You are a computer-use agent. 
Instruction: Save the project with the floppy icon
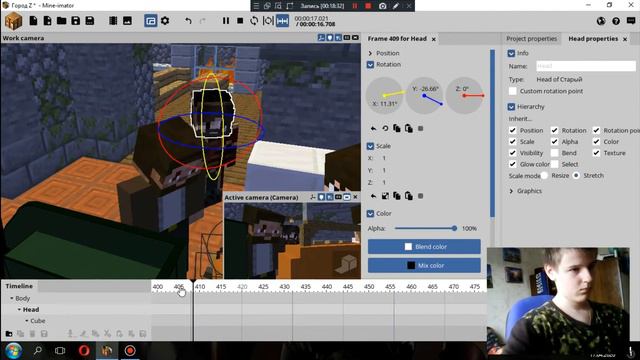[76, 20]
